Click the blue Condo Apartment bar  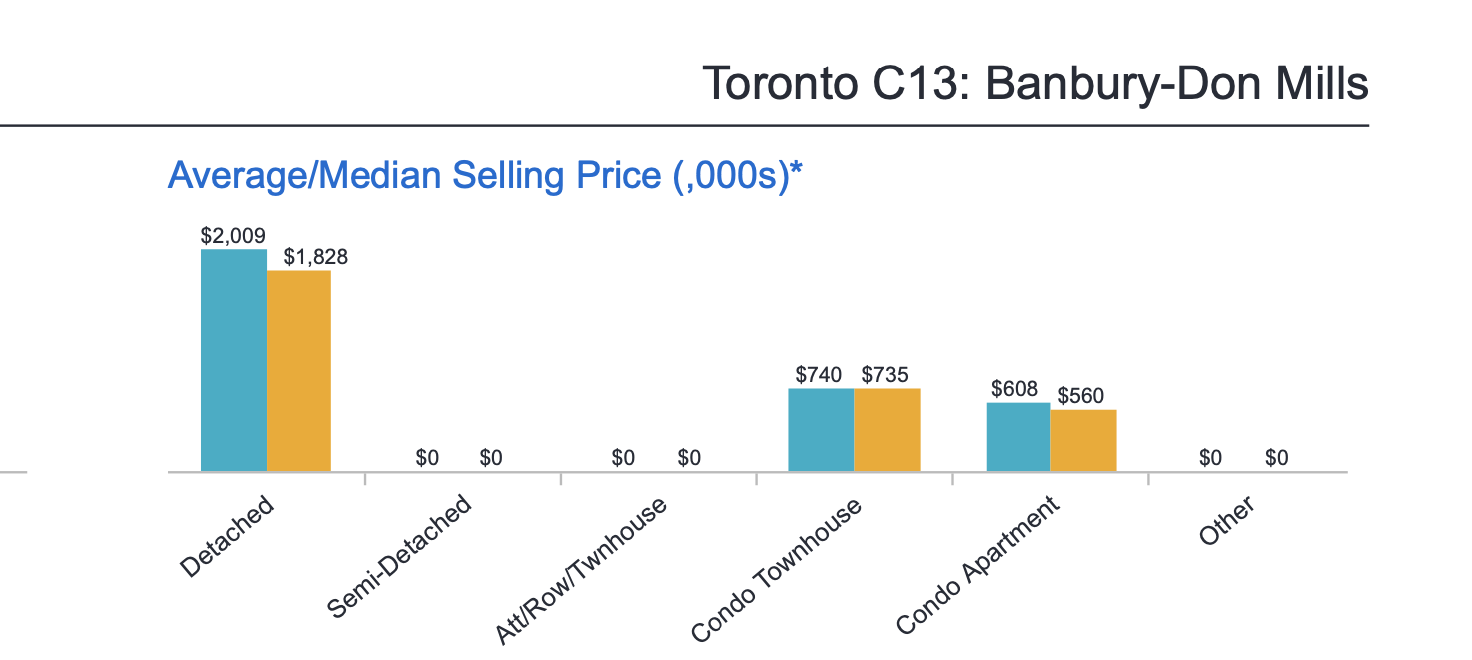click(1018, 436)
